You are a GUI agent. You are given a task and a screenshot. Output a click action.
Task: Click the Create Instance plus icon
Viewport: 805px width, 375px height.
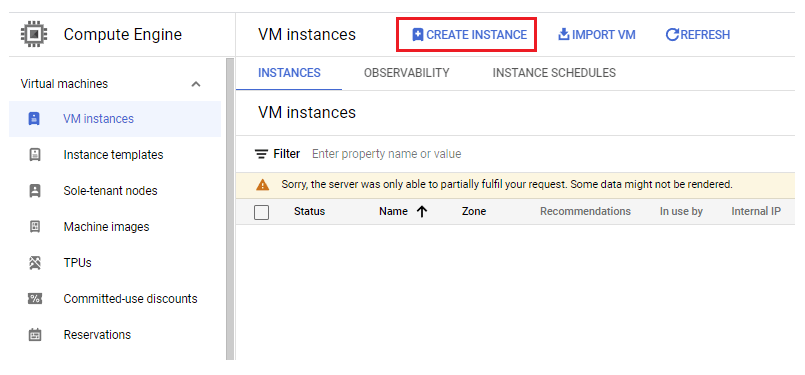[x=418, y=35]
